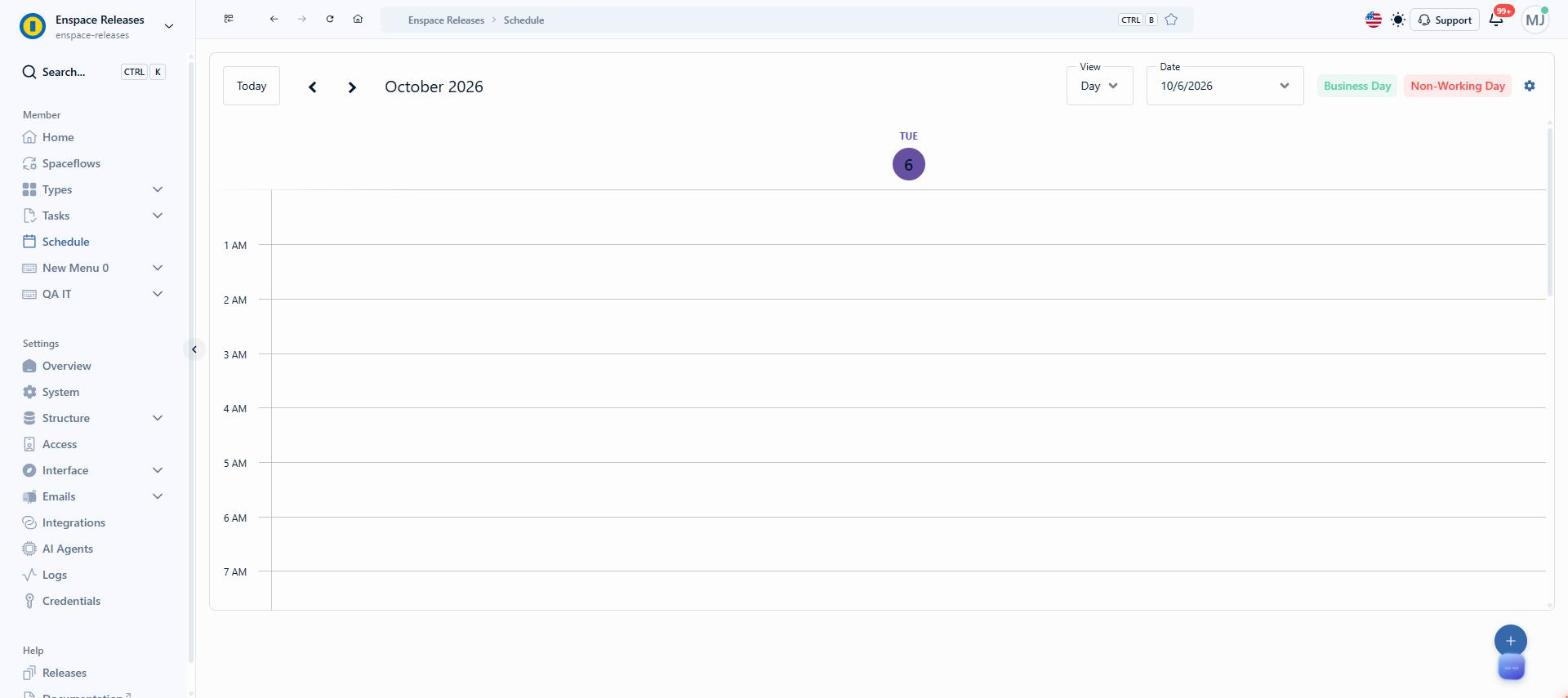Open the AI Agents chip icon
1568x698 pixels.
29,548
